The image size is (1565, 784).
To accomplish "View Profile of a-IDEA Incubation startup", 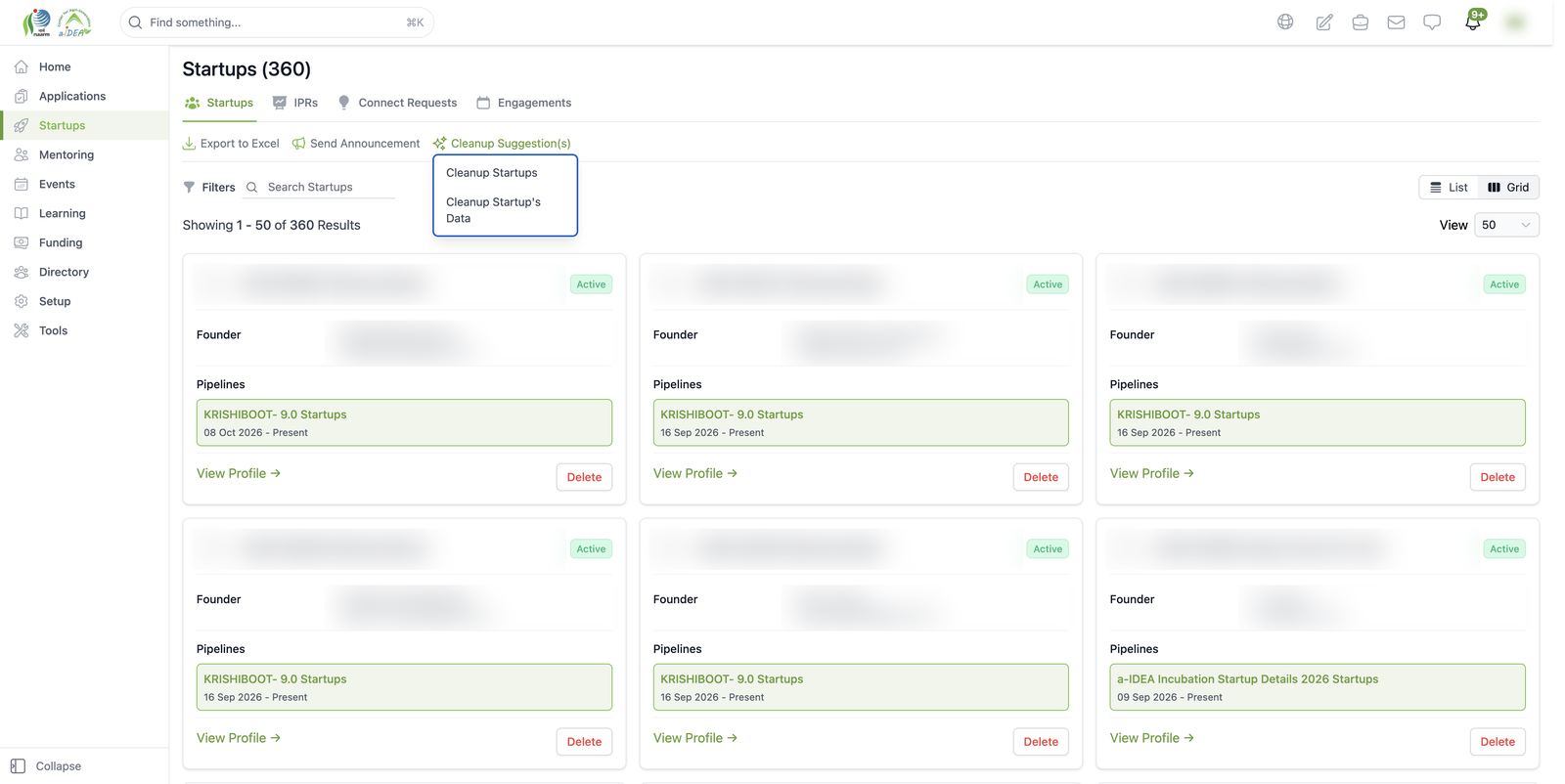I will [x=1152, y=738].
